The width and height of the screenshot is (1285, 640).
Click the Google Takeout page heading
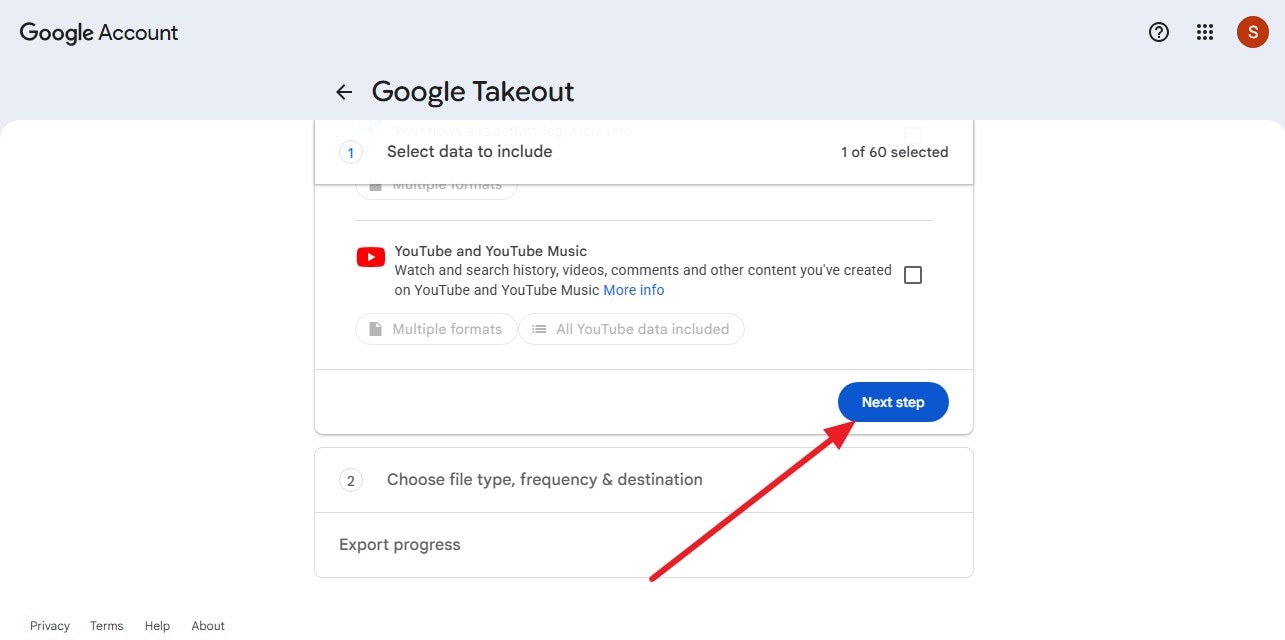(x=473, y=92)
